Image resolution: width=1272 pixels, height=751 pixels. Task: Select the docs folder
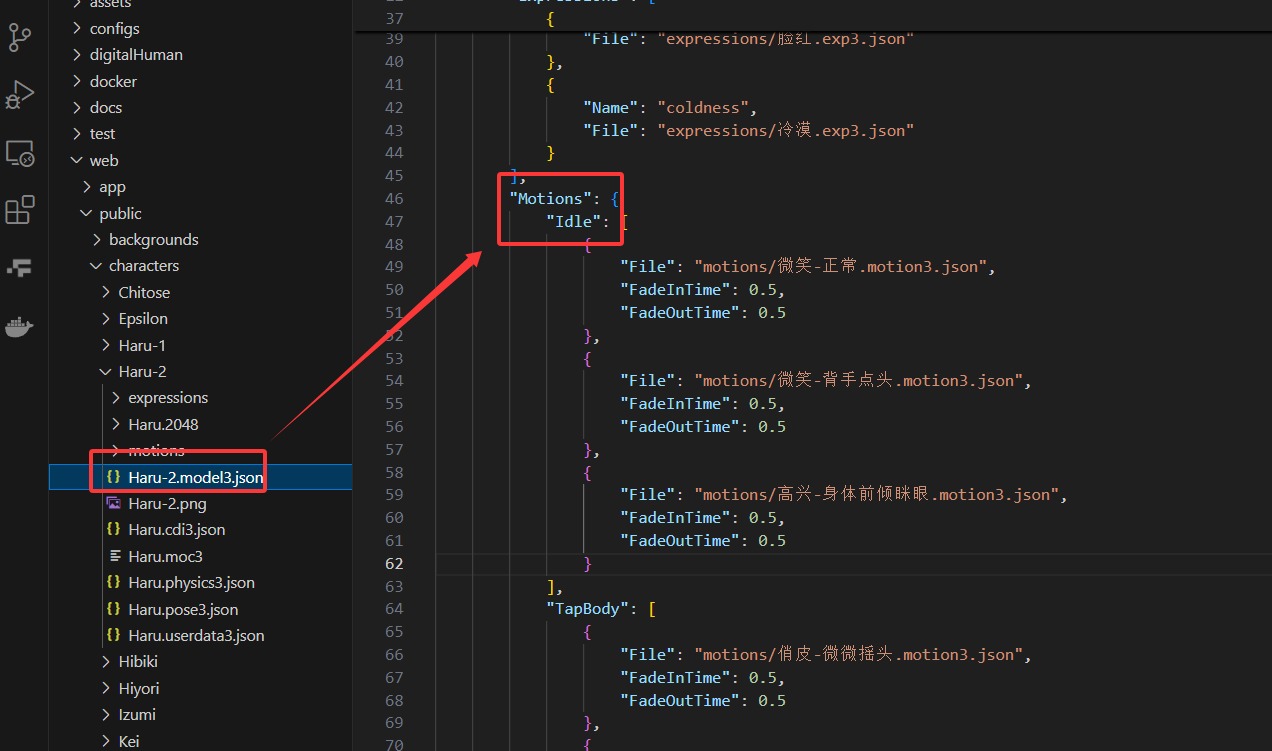coord(106,107)
